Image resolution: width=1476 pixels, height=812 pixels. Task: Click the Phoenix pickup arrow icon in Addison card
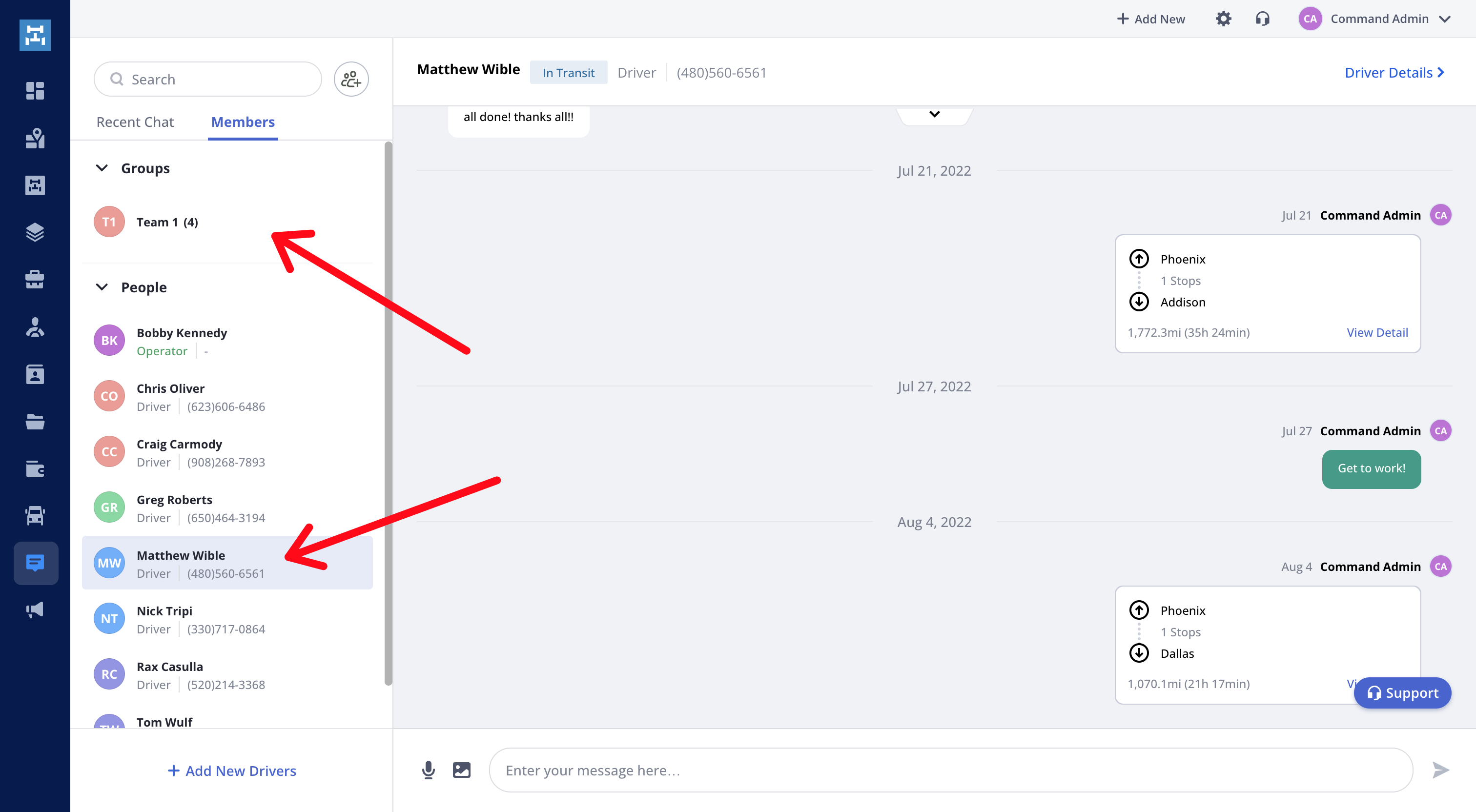point(1139,259)
